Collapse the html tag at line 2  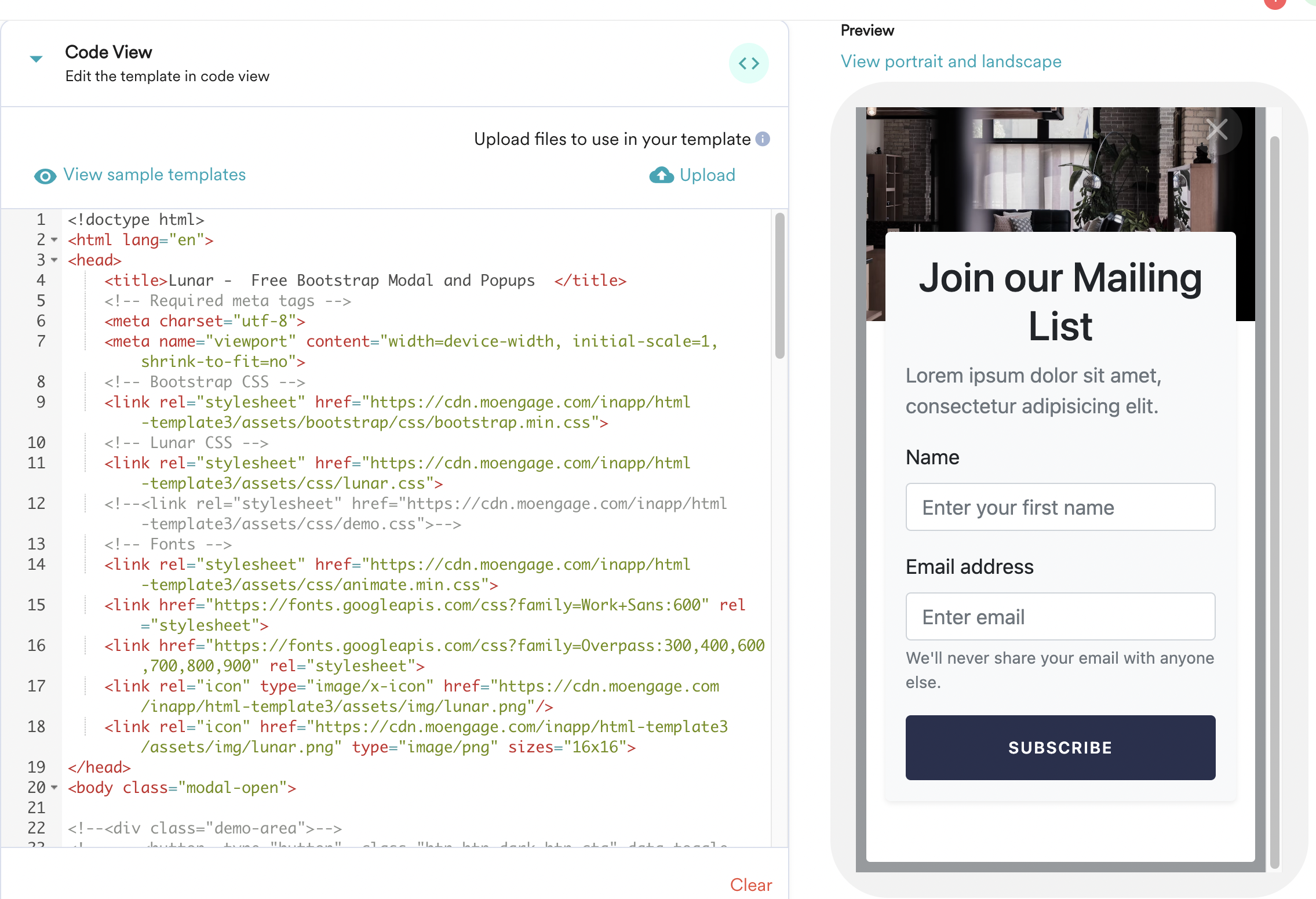click(54, 240)
